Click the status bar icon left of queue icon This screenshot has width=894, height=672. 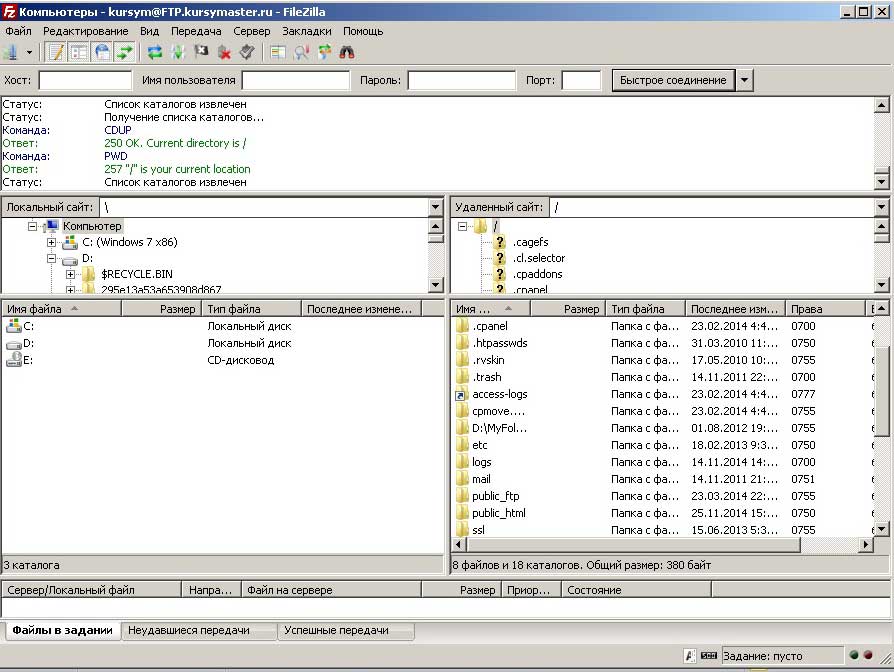[x=690, y=655]
